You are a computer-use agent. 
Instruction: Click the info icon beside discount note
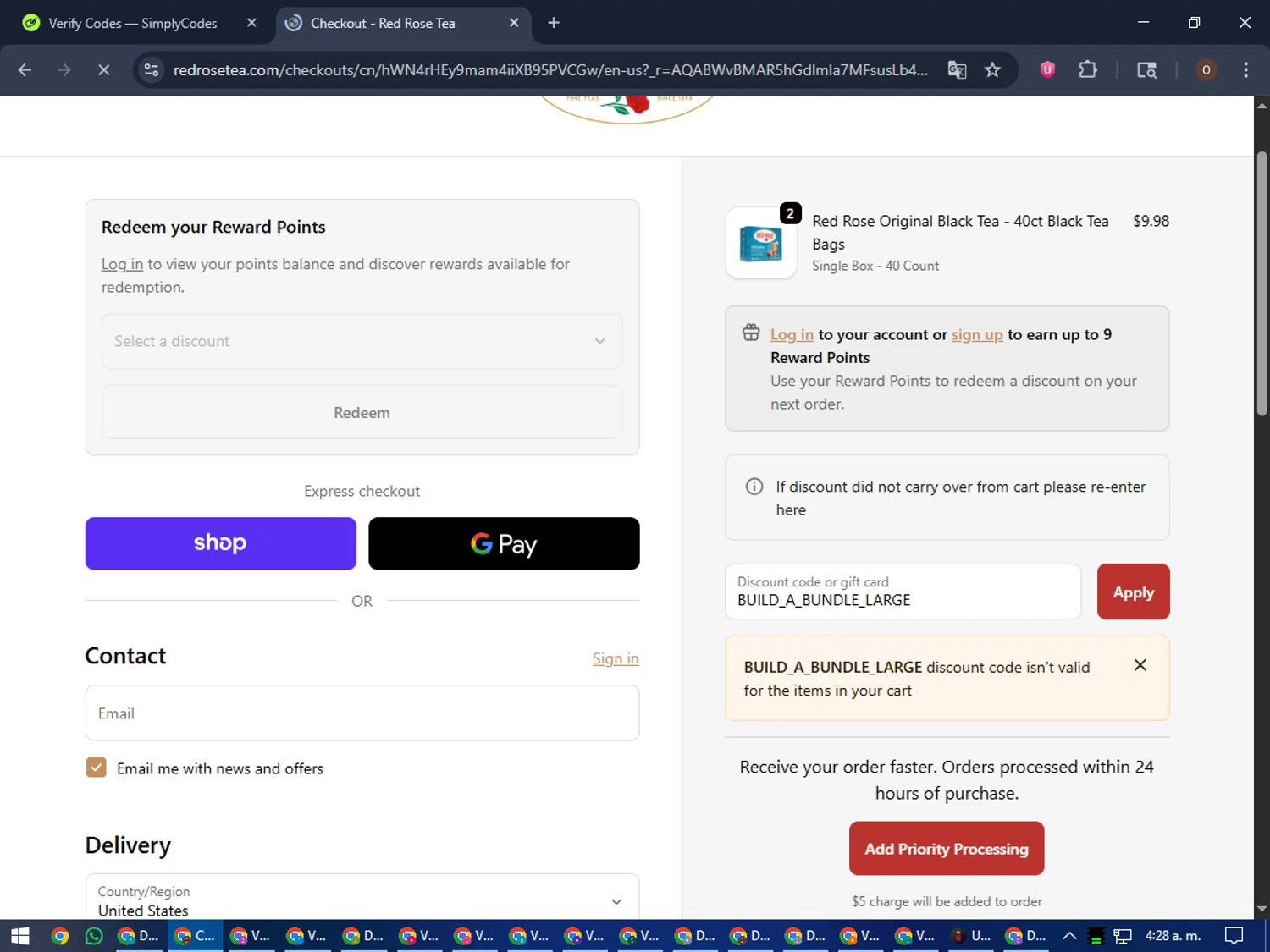click(x=754, y=487)
